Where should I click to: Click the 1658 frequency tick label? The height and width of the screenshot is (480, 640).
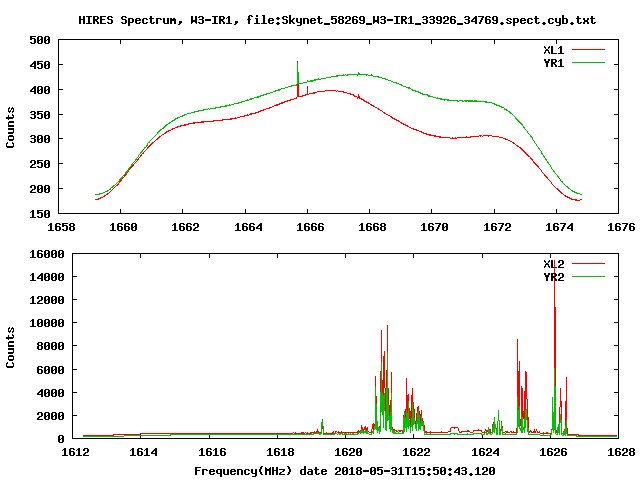[61, 227]
